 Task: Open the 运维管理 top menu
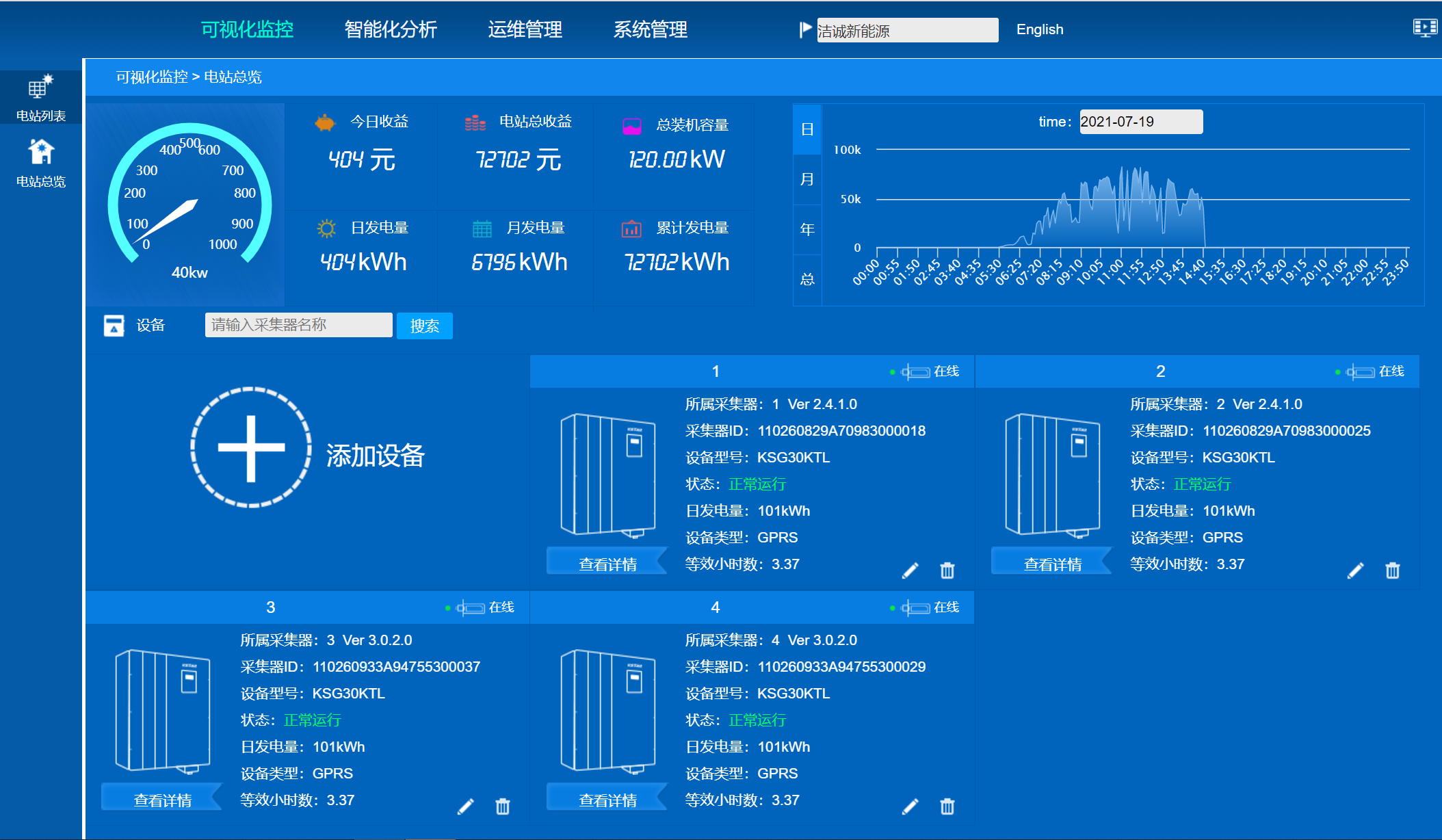(x=525, y=29)
